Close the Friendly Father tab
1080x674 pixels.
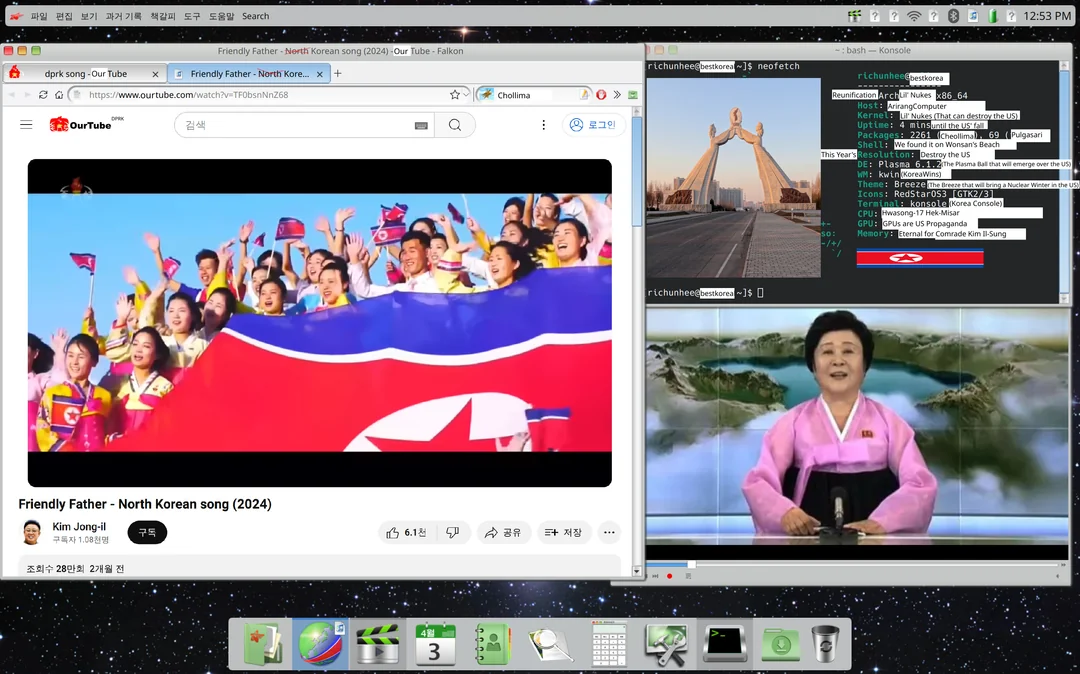click(320, 74)
